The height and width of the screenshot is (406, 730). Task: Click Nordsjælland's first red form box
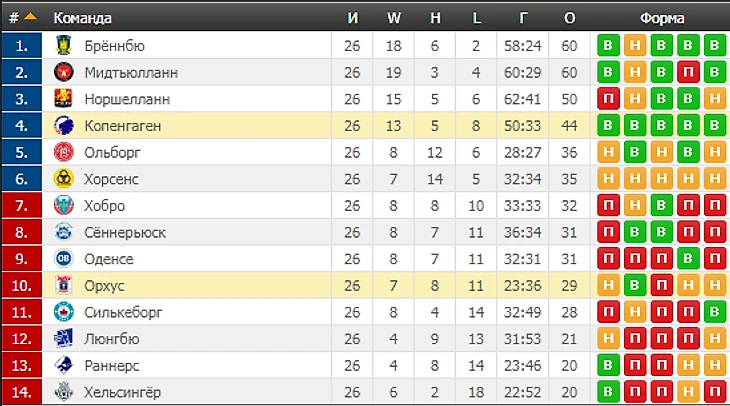pyautogui.click(x=607, y=99)
